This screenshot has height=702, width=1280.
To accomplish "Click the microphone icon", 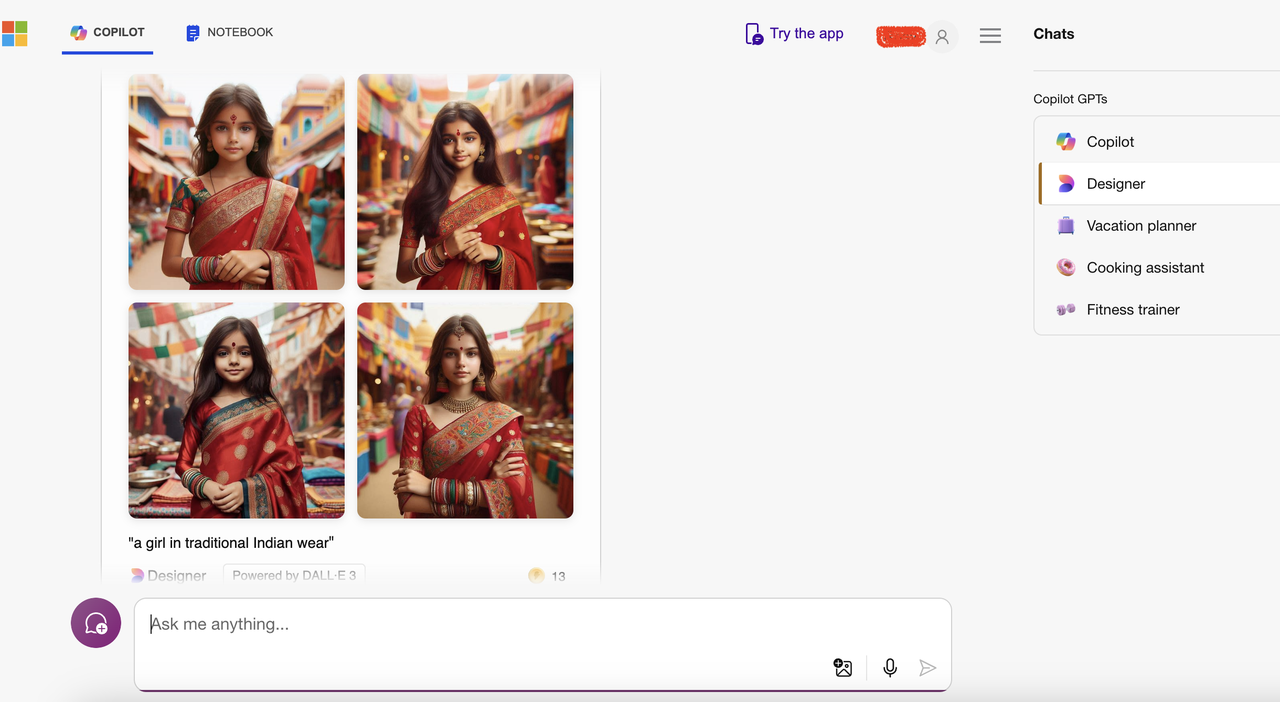I will (890, 668).
